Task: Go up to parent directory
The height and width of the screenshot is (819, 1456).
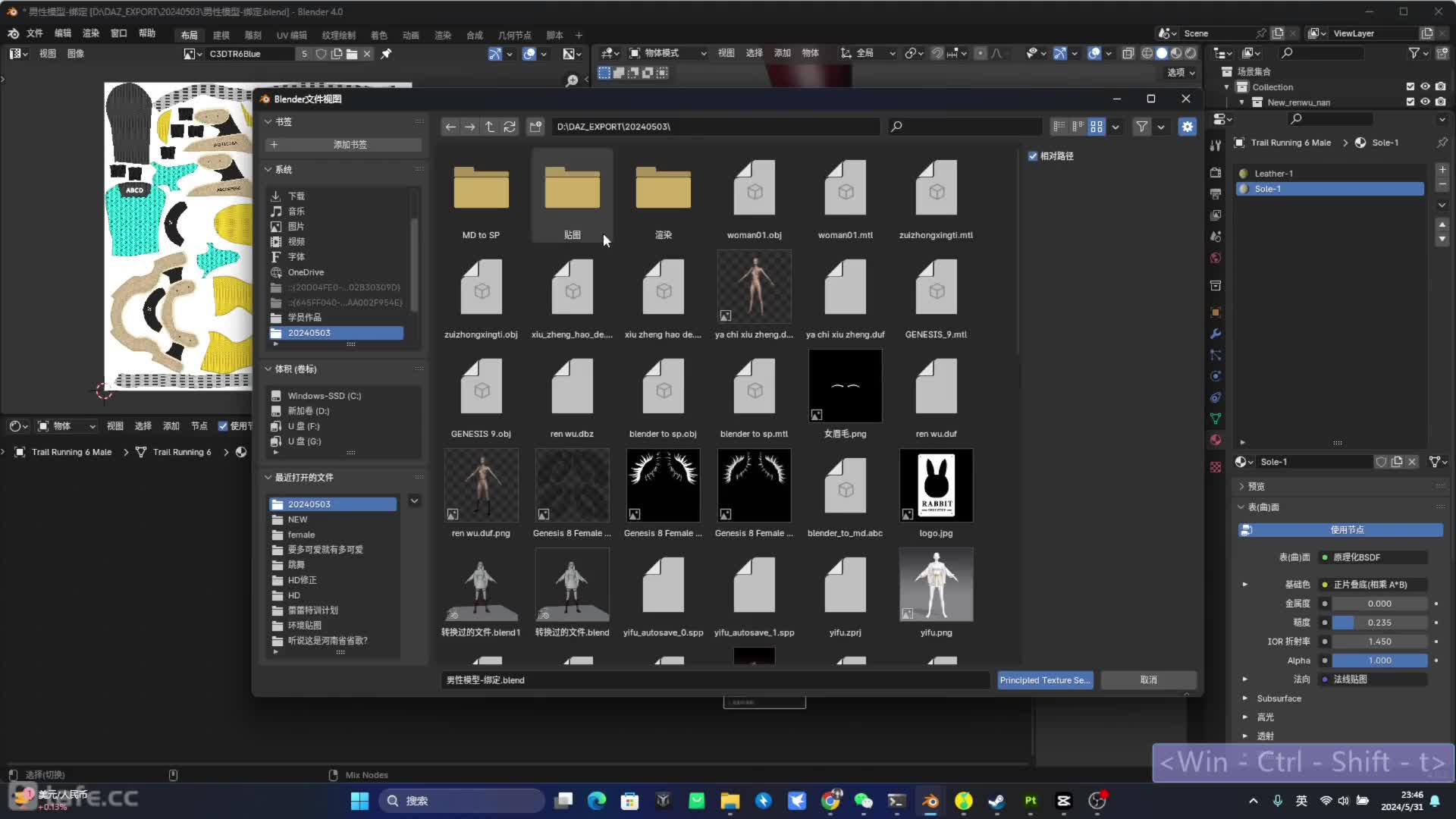Action: (490, 127)
